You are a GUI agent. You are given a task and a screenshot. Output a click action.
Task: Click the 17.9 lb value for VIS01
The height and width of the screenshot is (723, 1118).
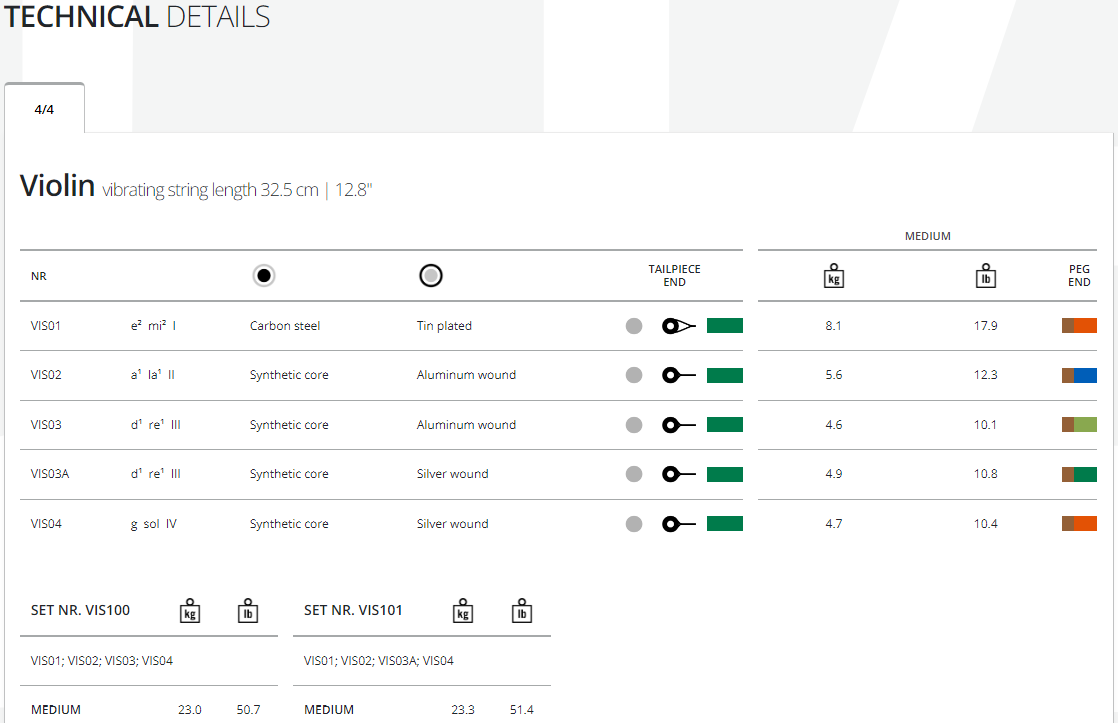pyautogui.click(x=985, y=326)
